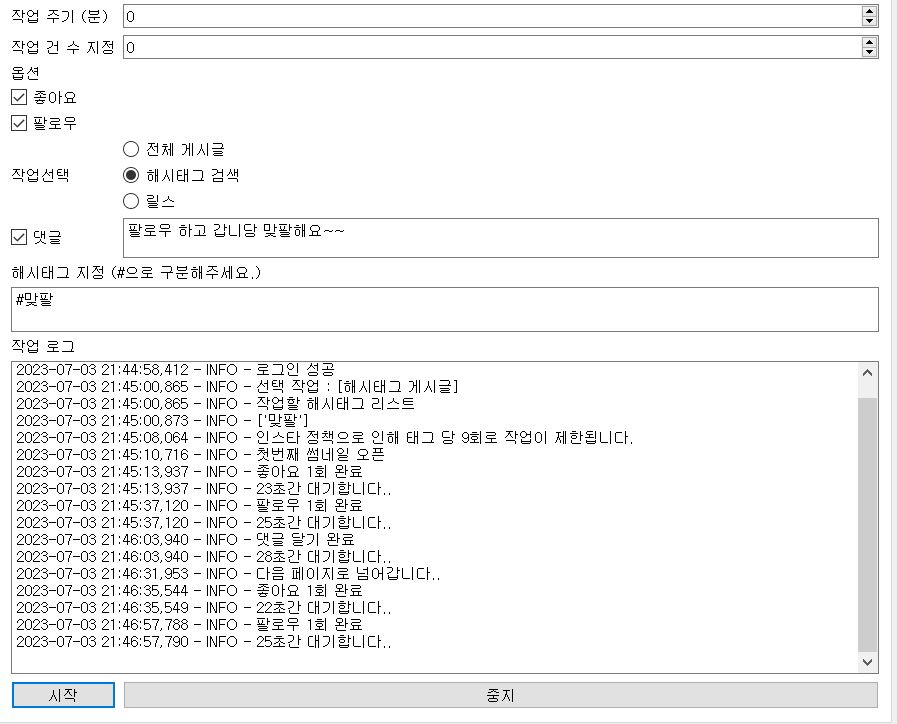This screenshot has width=897, height=724.
Task: Focus the 작업 건 수 지정 input field
Action: (490, 47)
